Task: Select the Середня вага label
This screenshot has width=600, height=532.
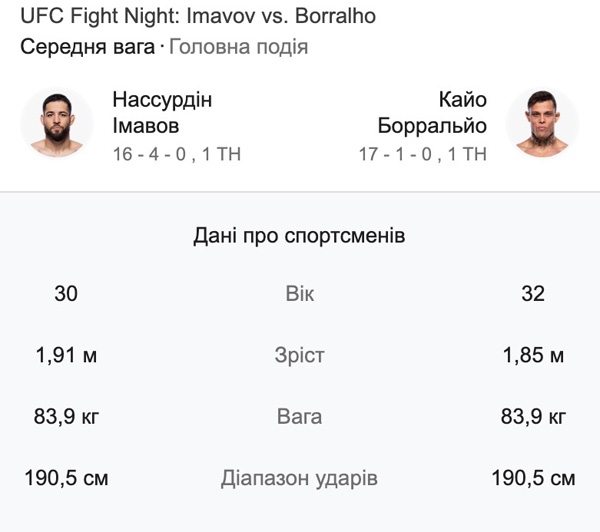Action: click(x=88, y=47)
